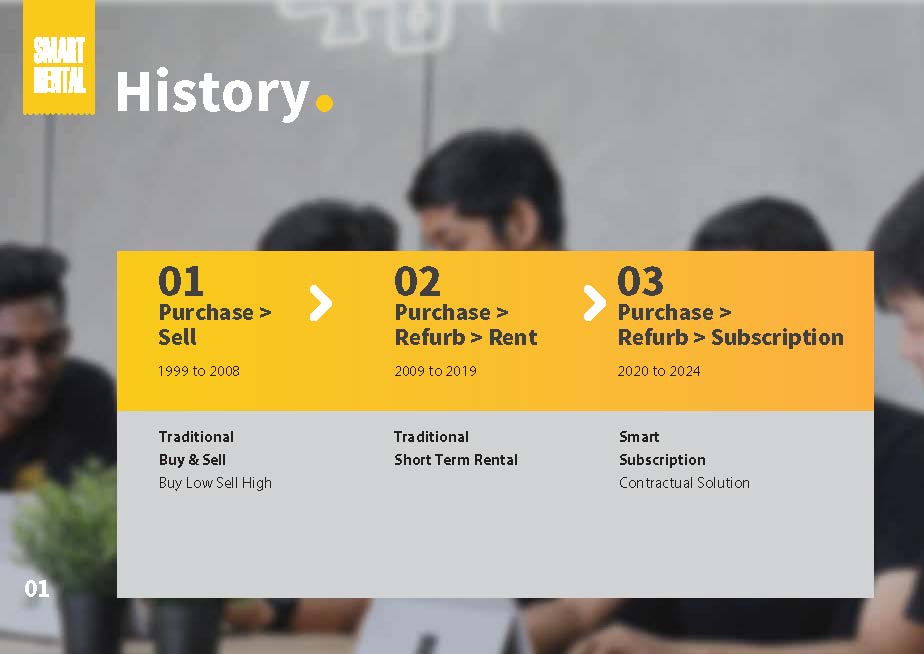Viewport: 924px width, 654px height.
Task: Click the "Buy & Sell" label
Action: coord(192,460)
